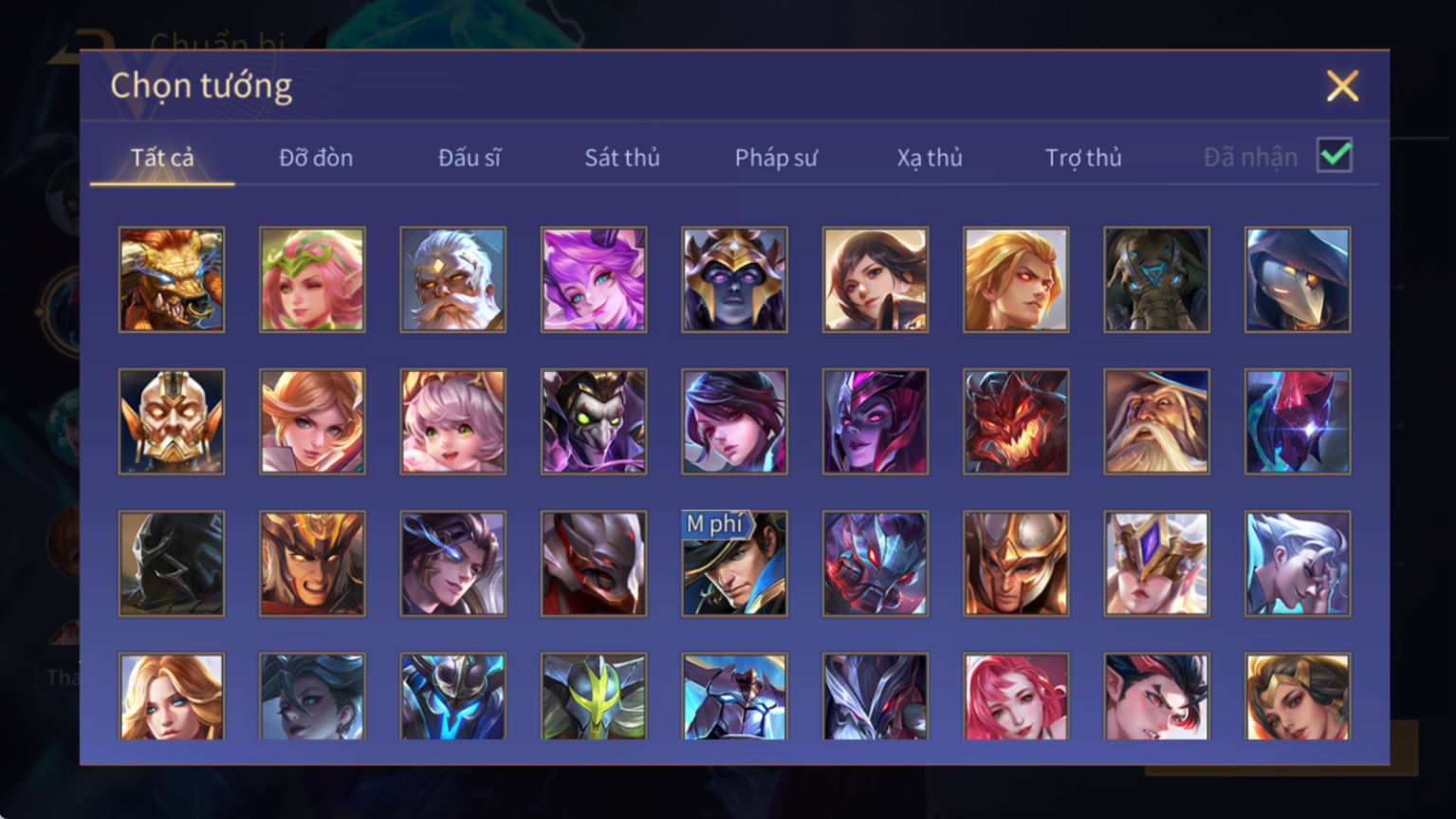Close the Chọn tướng dialog
1456x819 pixels.
coord(1342,86)
